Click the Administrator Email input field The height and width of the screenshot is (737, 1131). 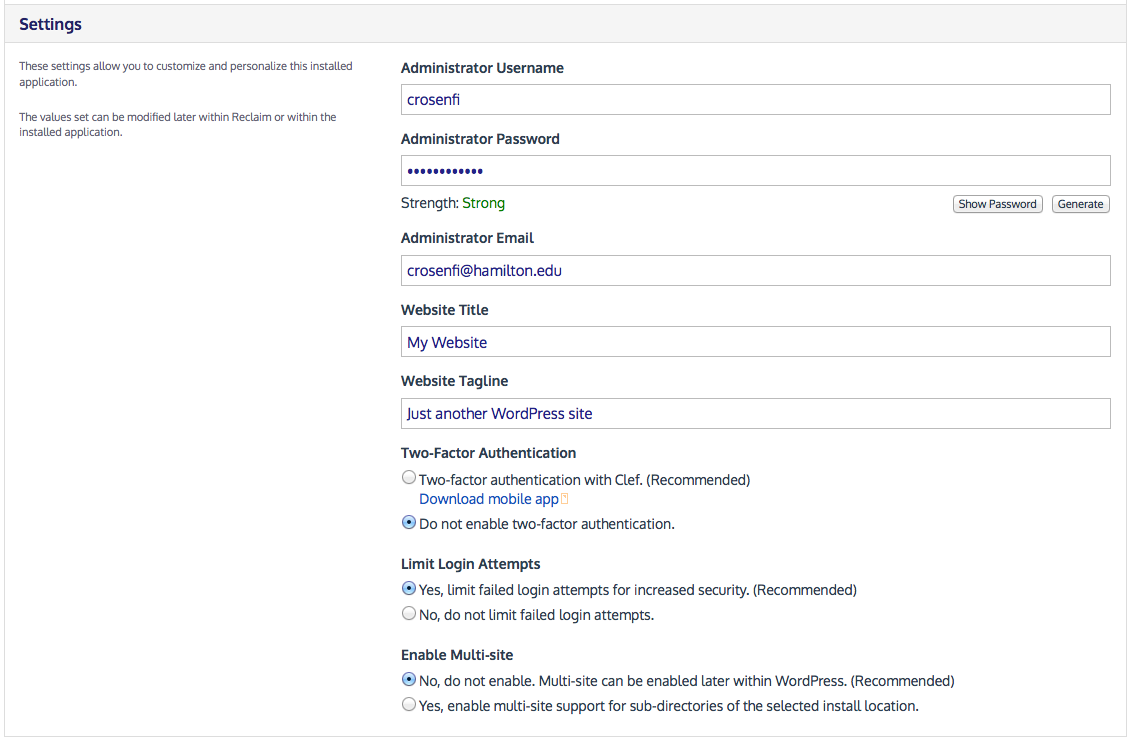point(755,270)
